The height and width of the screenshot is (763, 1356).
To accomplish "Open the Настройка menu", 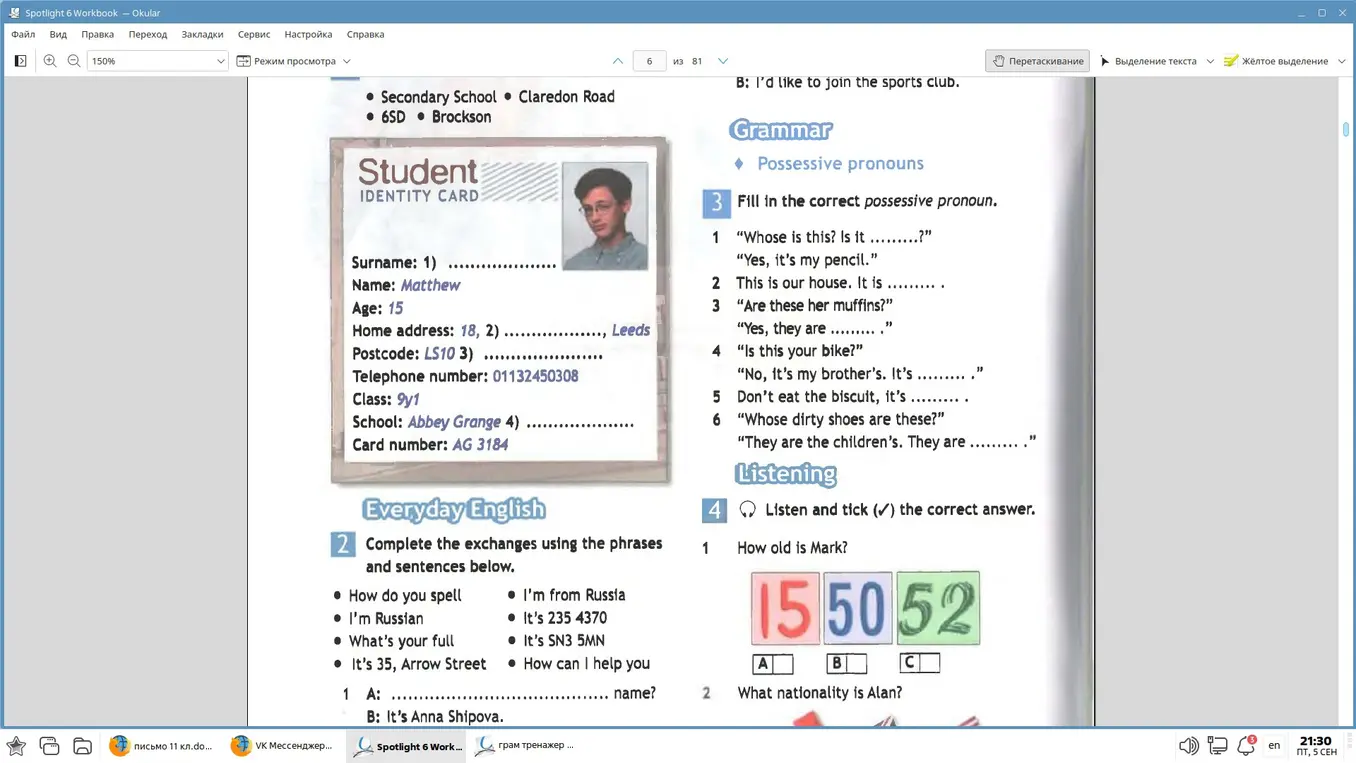I will 308,34.
